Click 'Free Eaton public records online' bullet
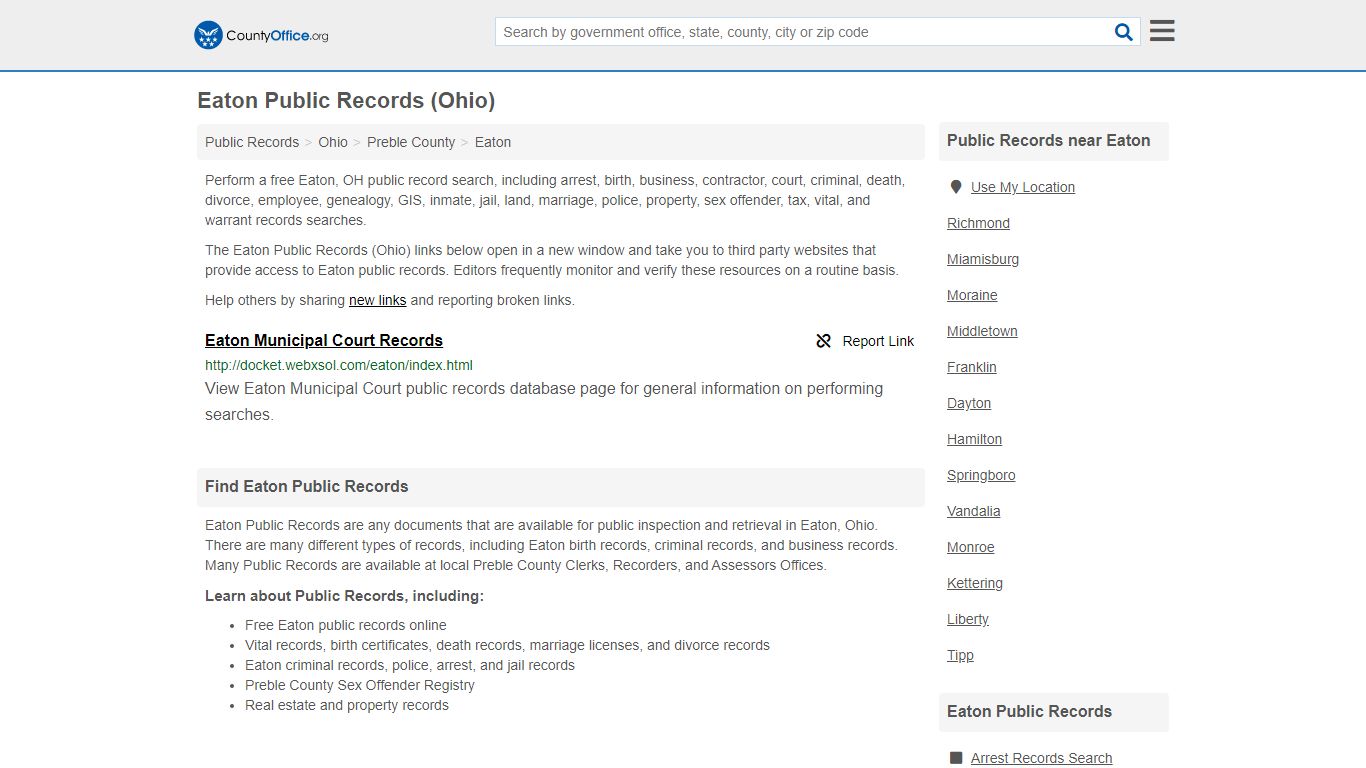The image size is (1366, 768). (346, 625)
